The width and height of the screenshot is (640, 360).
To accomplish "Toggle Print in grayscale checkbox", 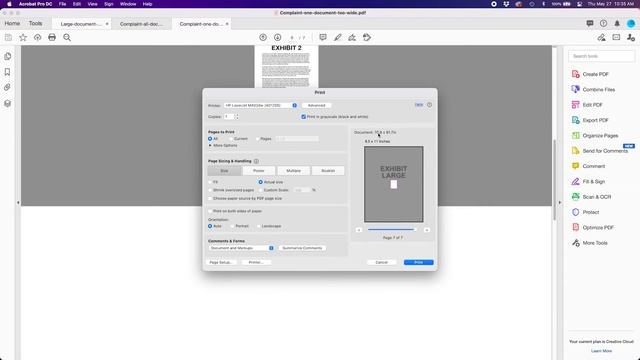I will point(303,117).
